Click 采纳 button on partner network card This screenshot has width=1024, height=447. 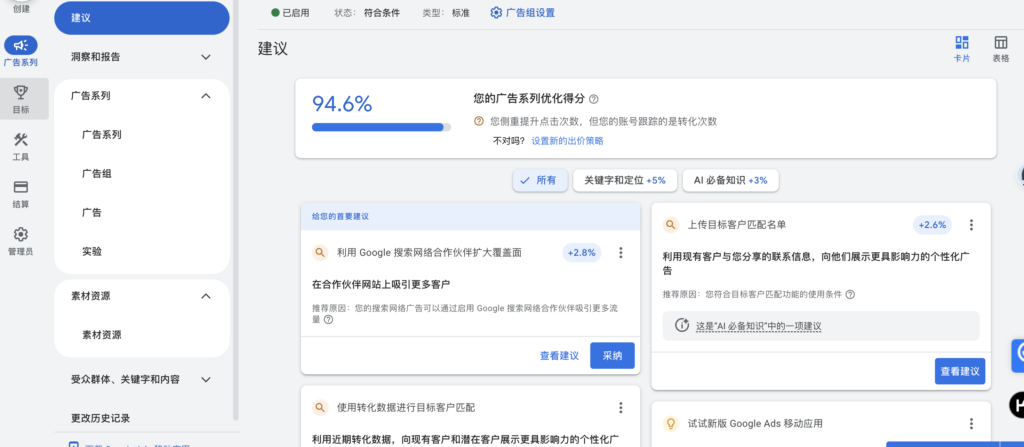coord(613,356)
